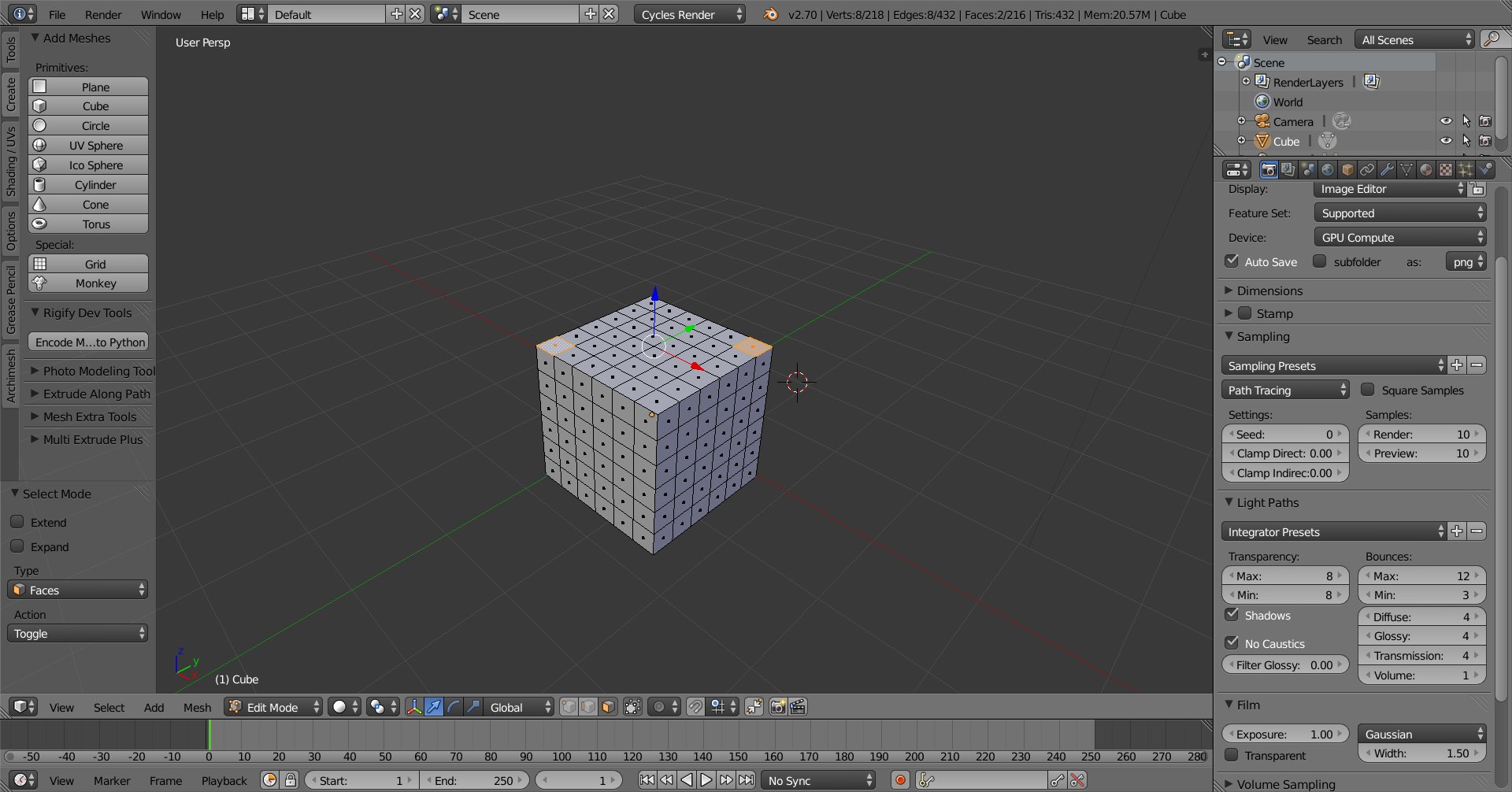Open the GPU Compute device dropdown
This screenshot has width=1512, height=792.
(1399, 237)
